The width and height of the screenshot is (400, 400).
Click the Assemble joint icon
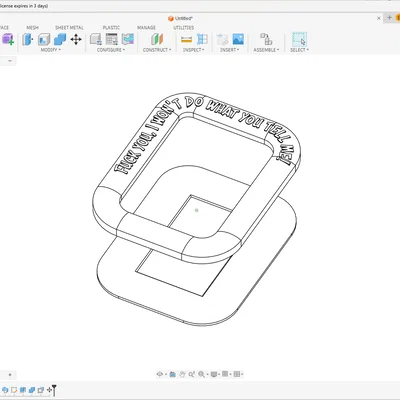click(x=266, y=39)
